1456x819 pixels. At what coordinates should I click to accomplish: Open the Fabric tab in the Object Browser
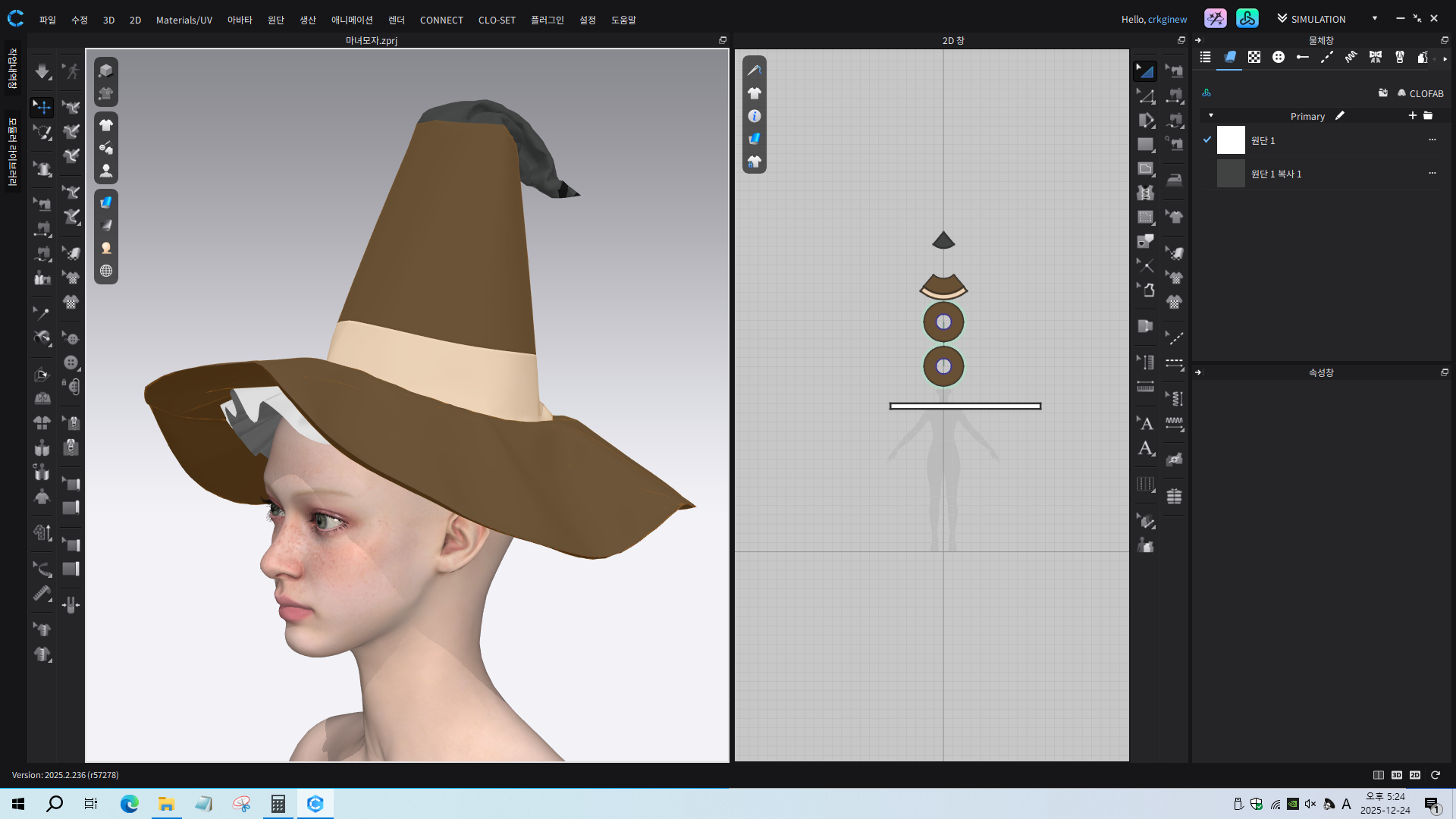[x=1229, y=57]
